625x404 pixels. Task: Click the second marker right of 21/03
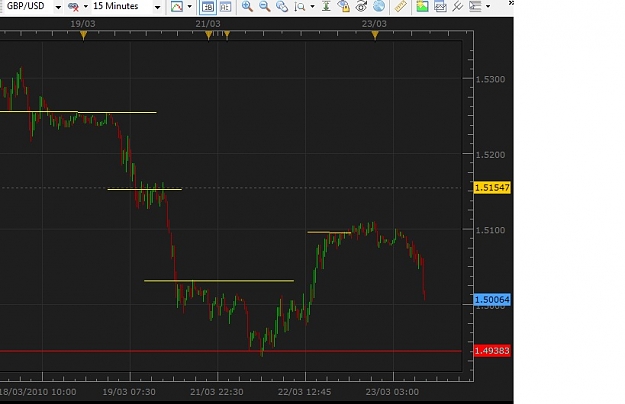[227, 36]
